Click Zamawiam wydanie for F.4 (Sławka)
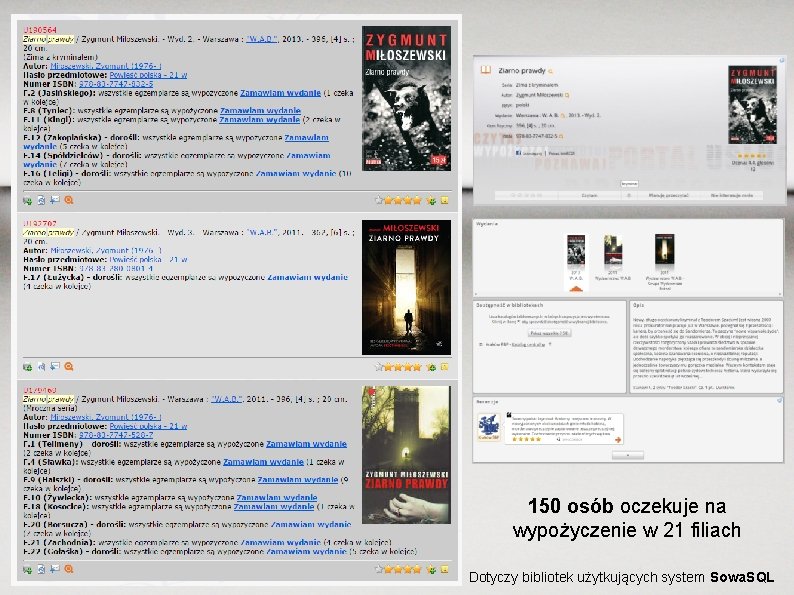This screenshot has width=794, height=595. (x=263, y=462)
